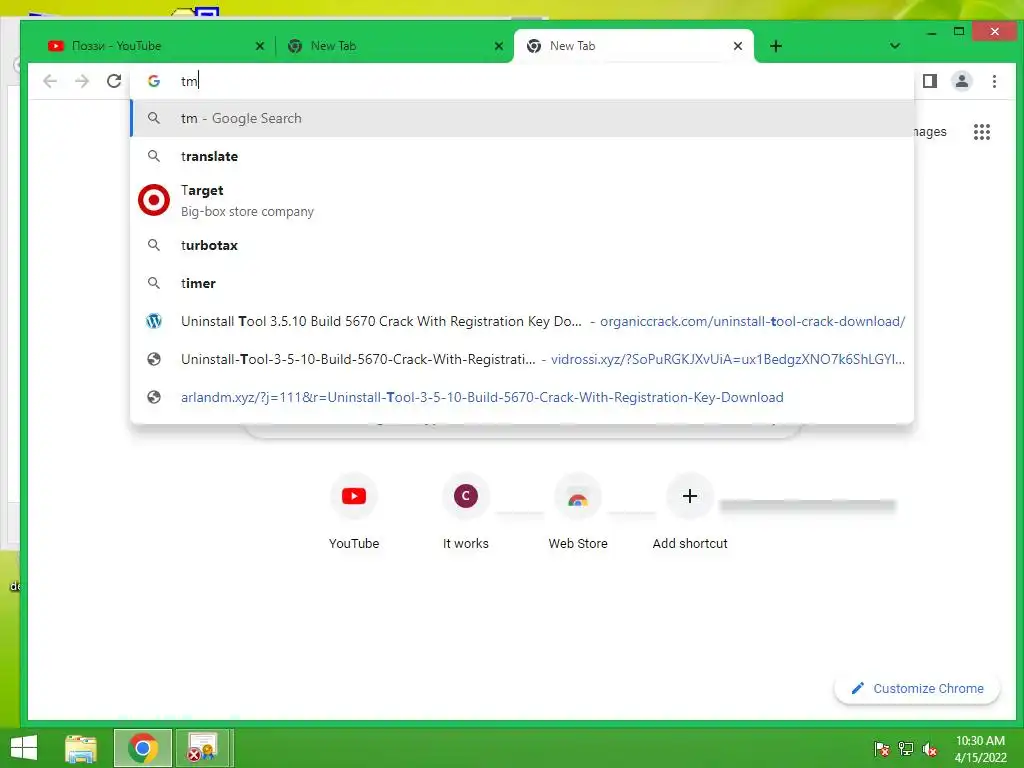Image resolution: width=1024 pixels, height=768 pixels.
Task: Click globe icon on arlandm.xyz row
Action: tap(154, 396)
